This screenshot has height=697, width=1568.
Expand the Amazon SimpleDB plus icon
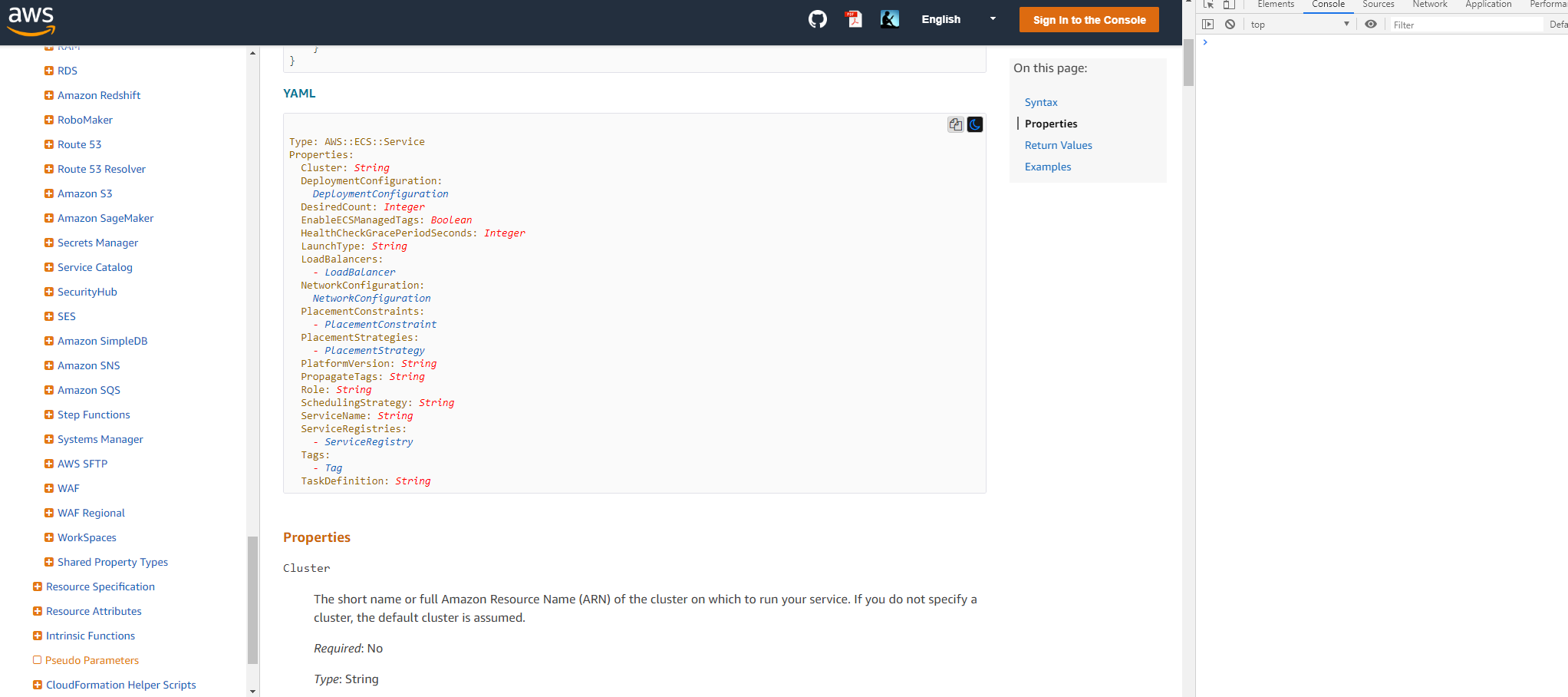49,341
